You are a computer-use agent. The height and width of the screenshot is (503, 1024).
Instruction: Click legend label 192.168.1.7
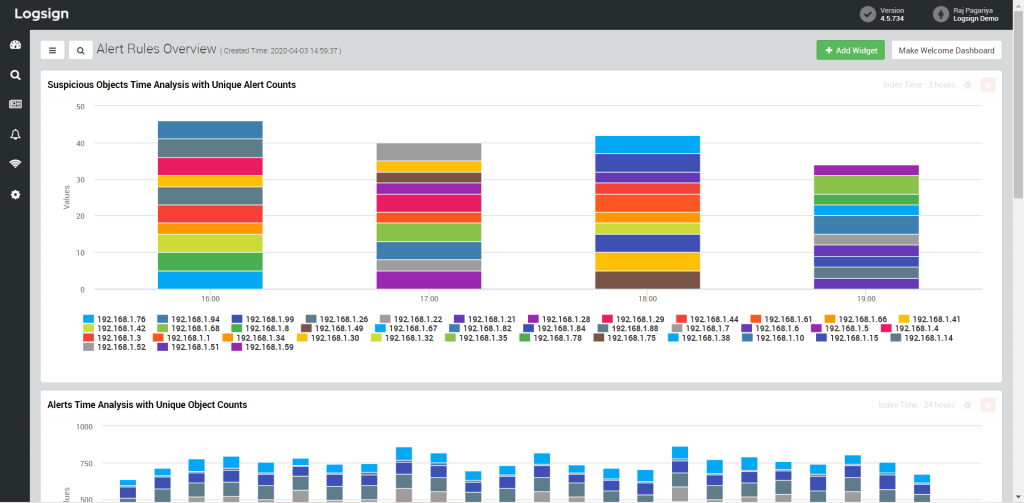tap(708, 329)
